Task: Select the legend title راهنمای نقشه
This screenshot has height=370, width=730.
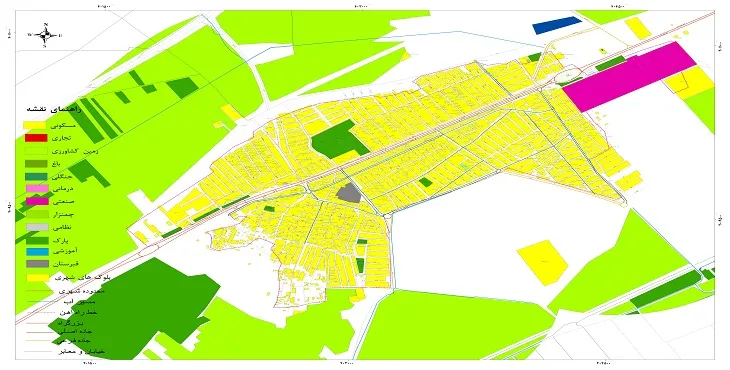Action: tap(54, 110)
